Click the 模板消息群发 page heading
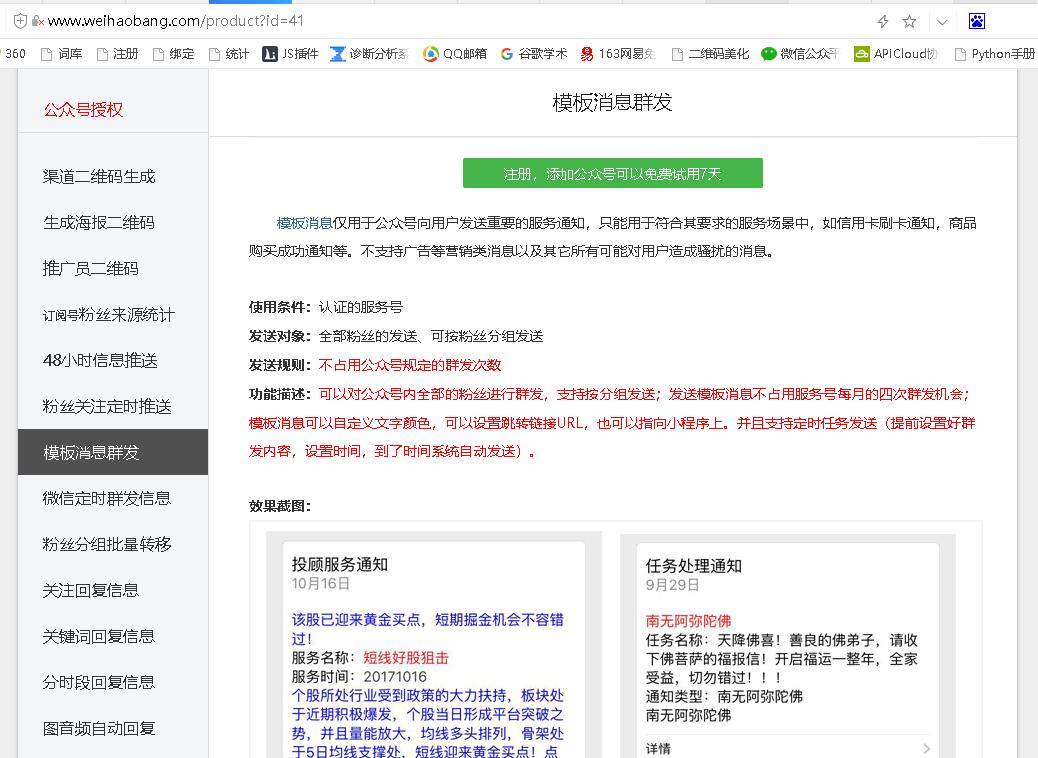The height and width of the screenshot is (758, 1038). tap(612, 103)
